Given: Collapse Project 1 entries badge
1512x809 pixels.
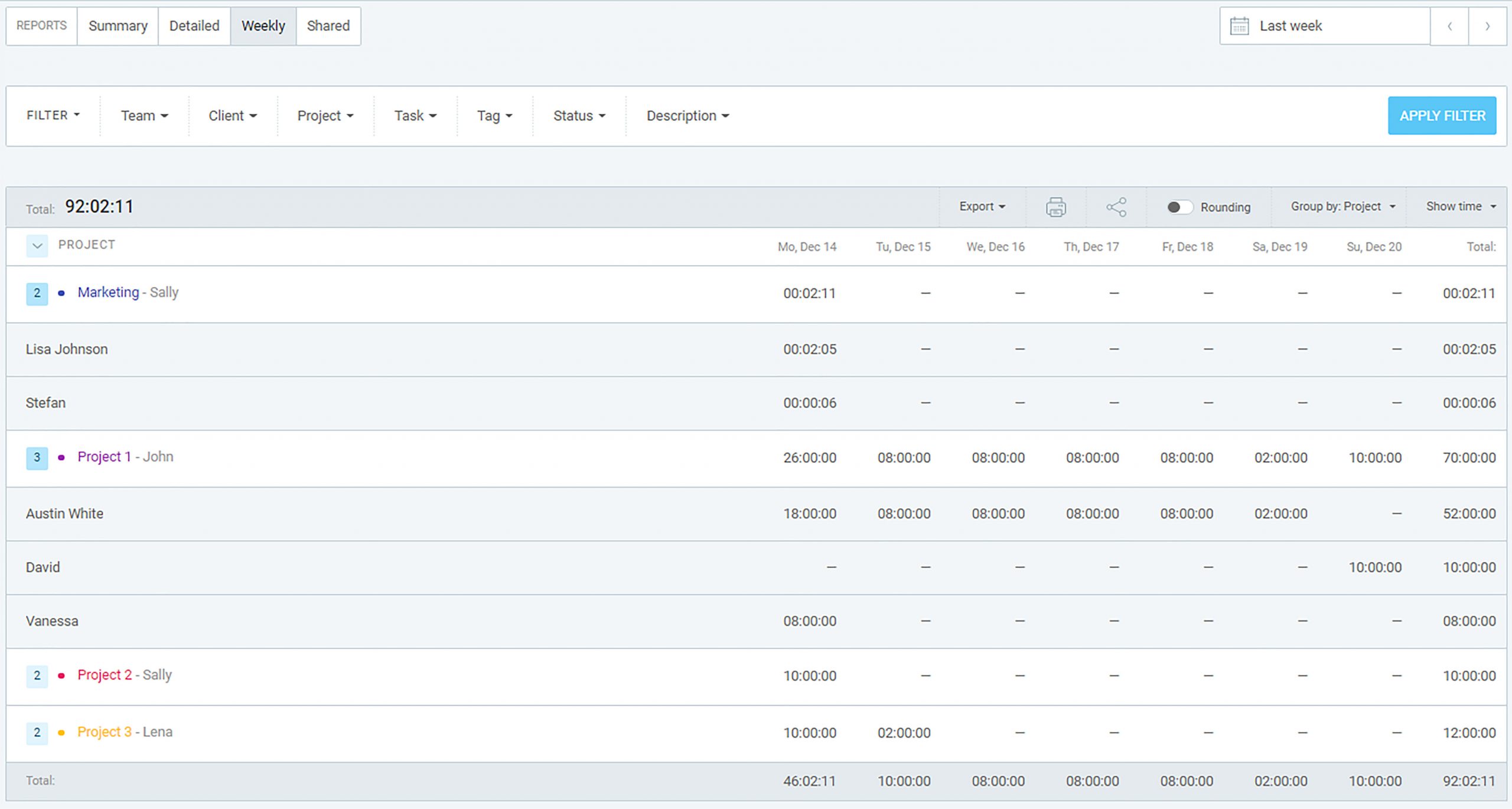Looking at the screenshot, I should tap(37, 457).
